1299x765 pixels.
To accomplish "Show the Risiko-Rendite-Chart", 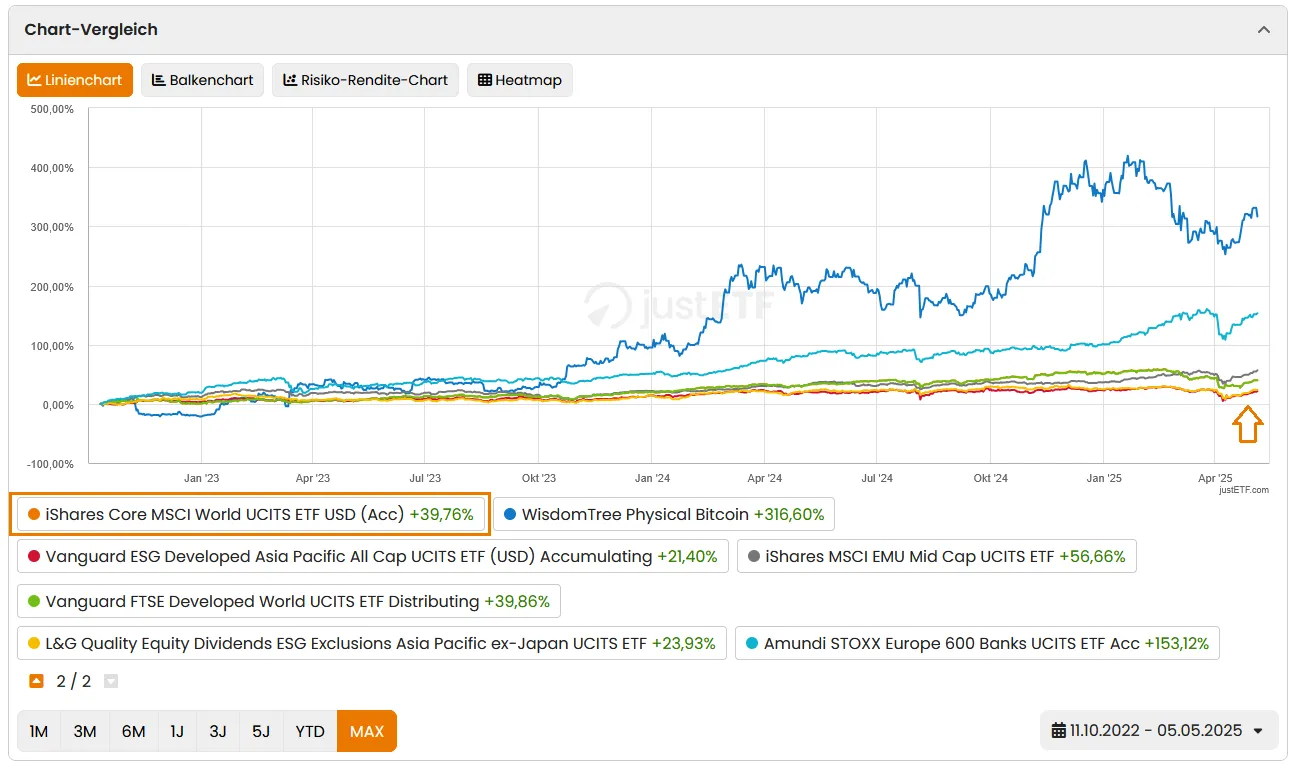I will click(365, 80).
